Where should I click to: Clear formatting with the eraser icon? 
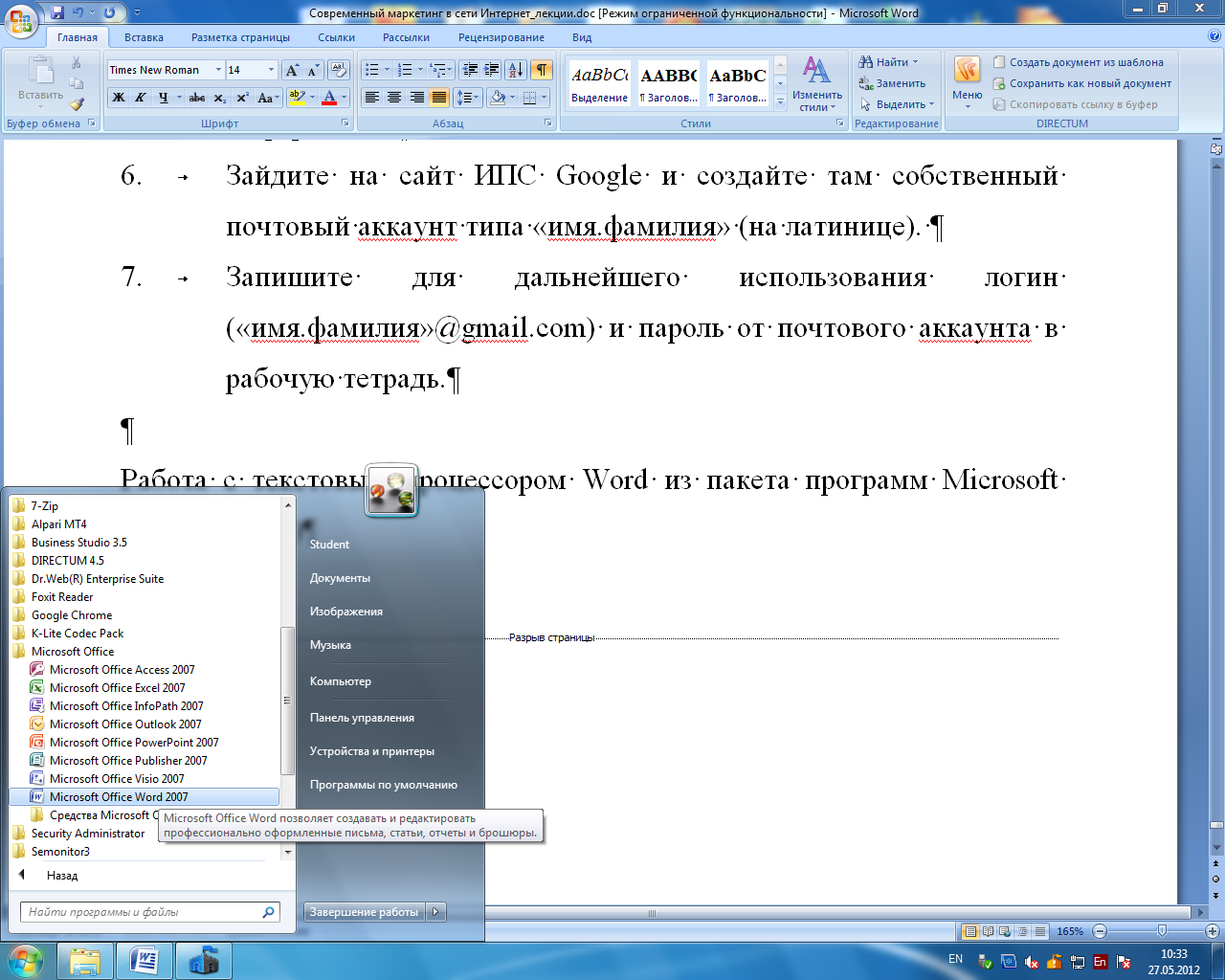(x=339, y=70)
